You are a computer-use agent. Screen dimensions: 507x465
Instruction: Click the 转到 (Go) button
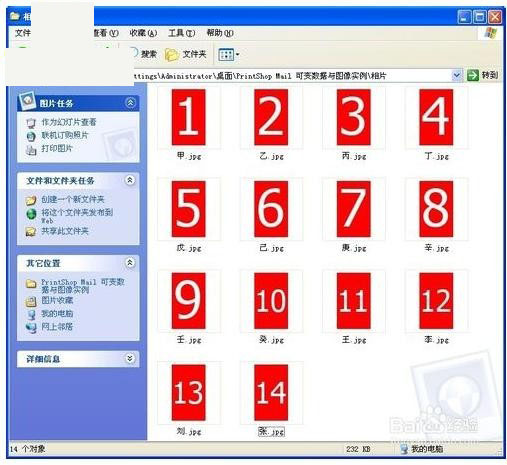pyautogui.click(x=482, y=75)
